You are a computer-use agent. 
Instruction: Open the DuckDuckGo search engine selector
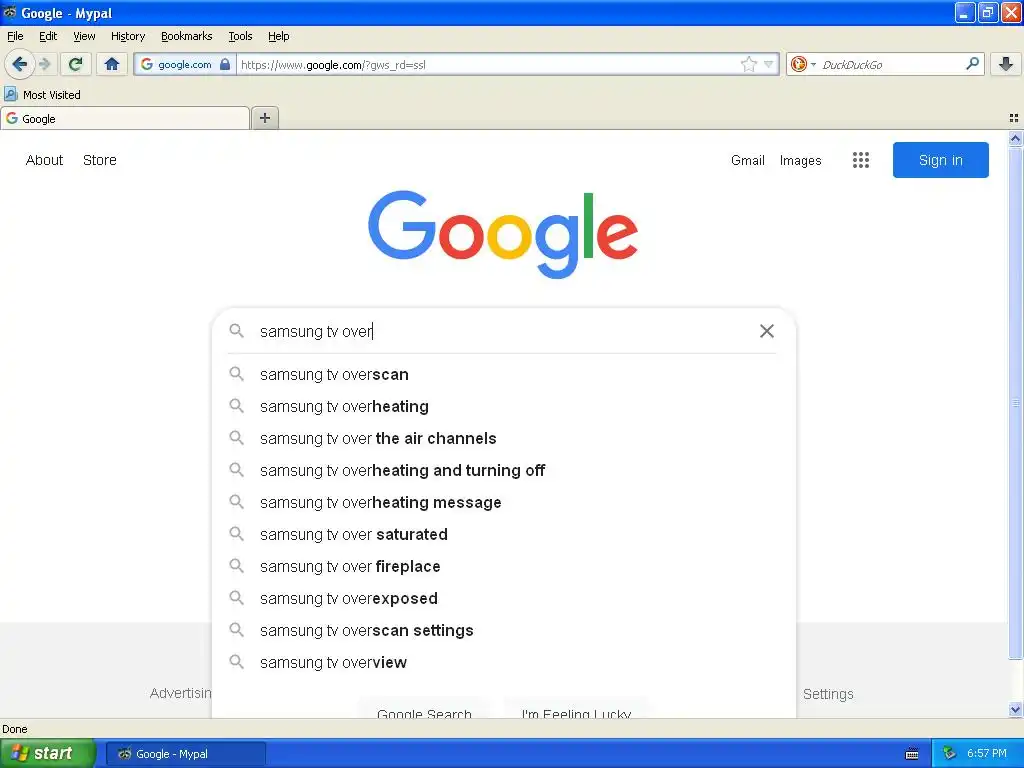pyautogui.click(x=803, y=64)
